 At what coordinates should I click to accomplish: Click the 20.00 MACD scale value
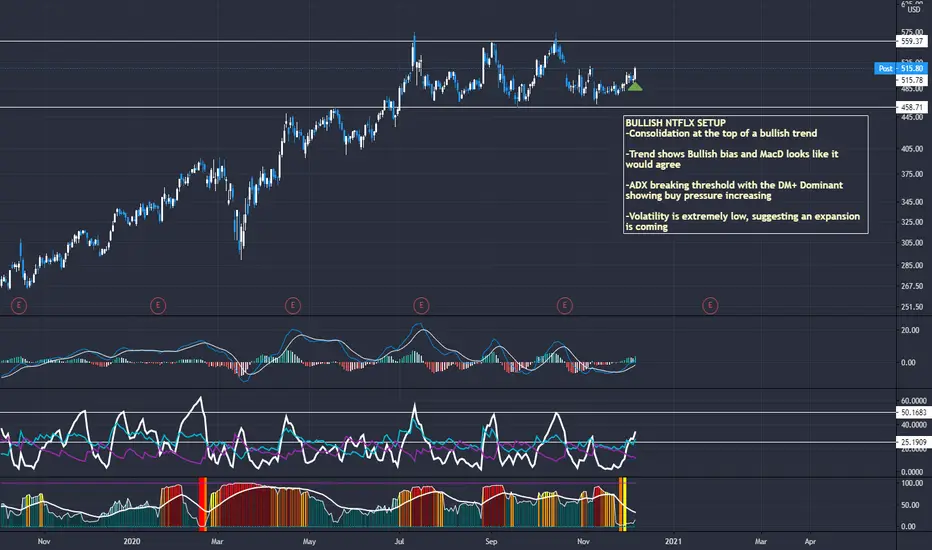tap(910, 330)
